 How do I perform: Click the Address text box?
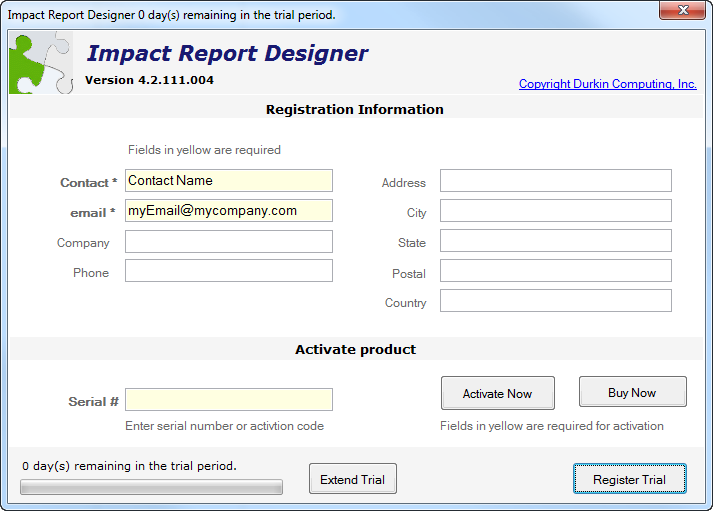tap(556, 180)
